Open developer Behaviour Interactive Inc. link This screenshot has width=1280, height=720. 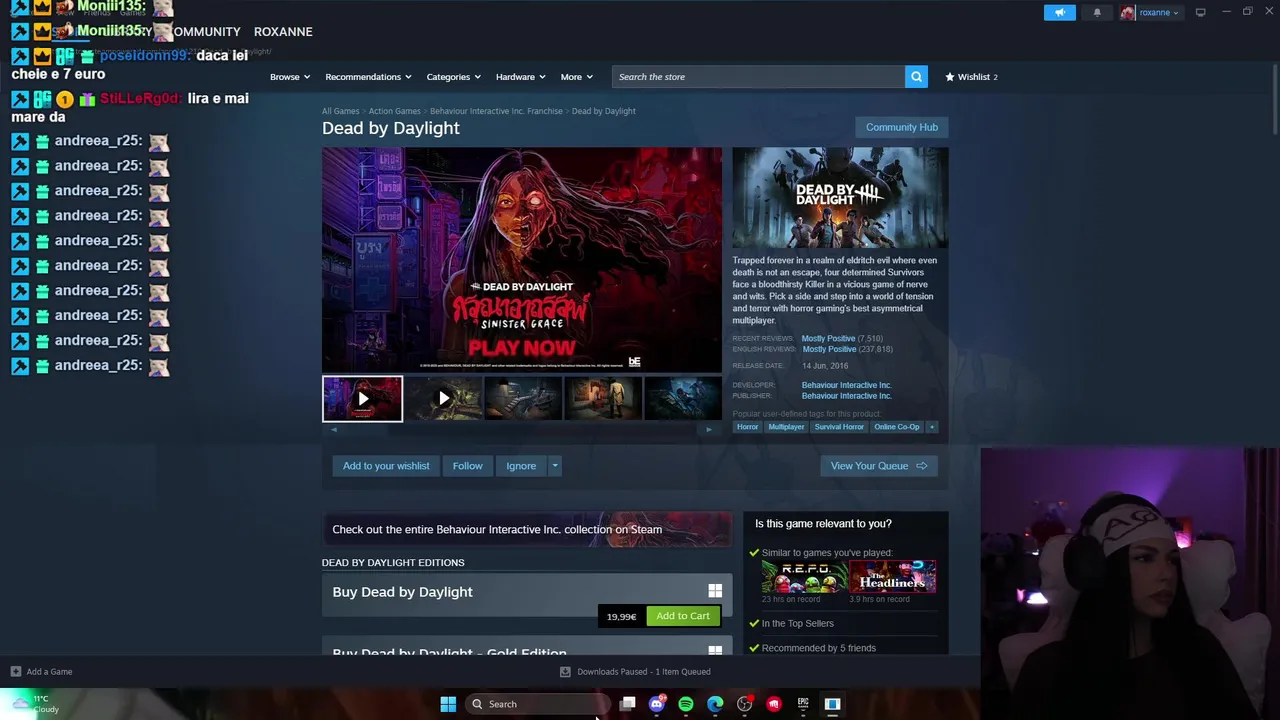[846, 385]
